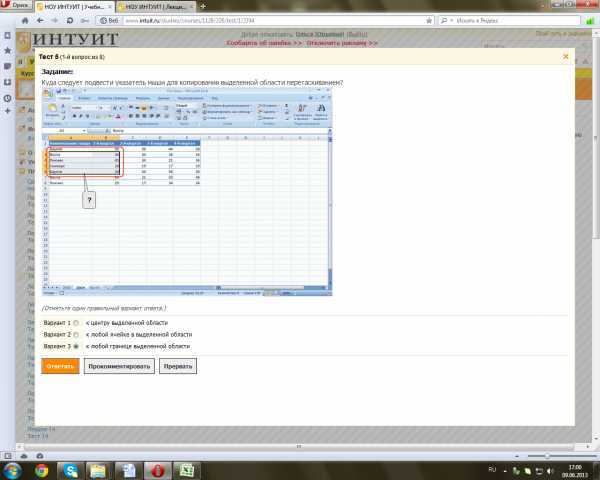This screenshot has width=600, height=480.
Task: Close the Тест 5 dialog
Action: [x=566, y=57]
